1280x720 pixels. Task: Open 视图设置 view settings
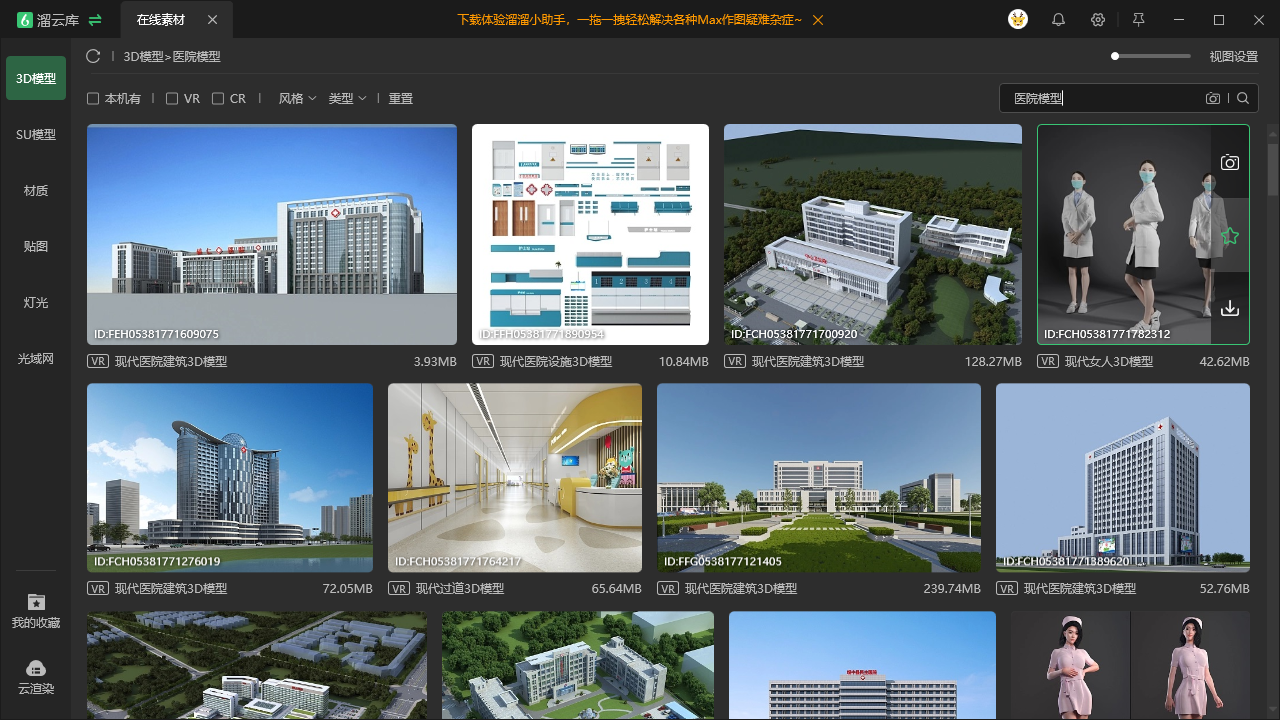(1234, 57)
